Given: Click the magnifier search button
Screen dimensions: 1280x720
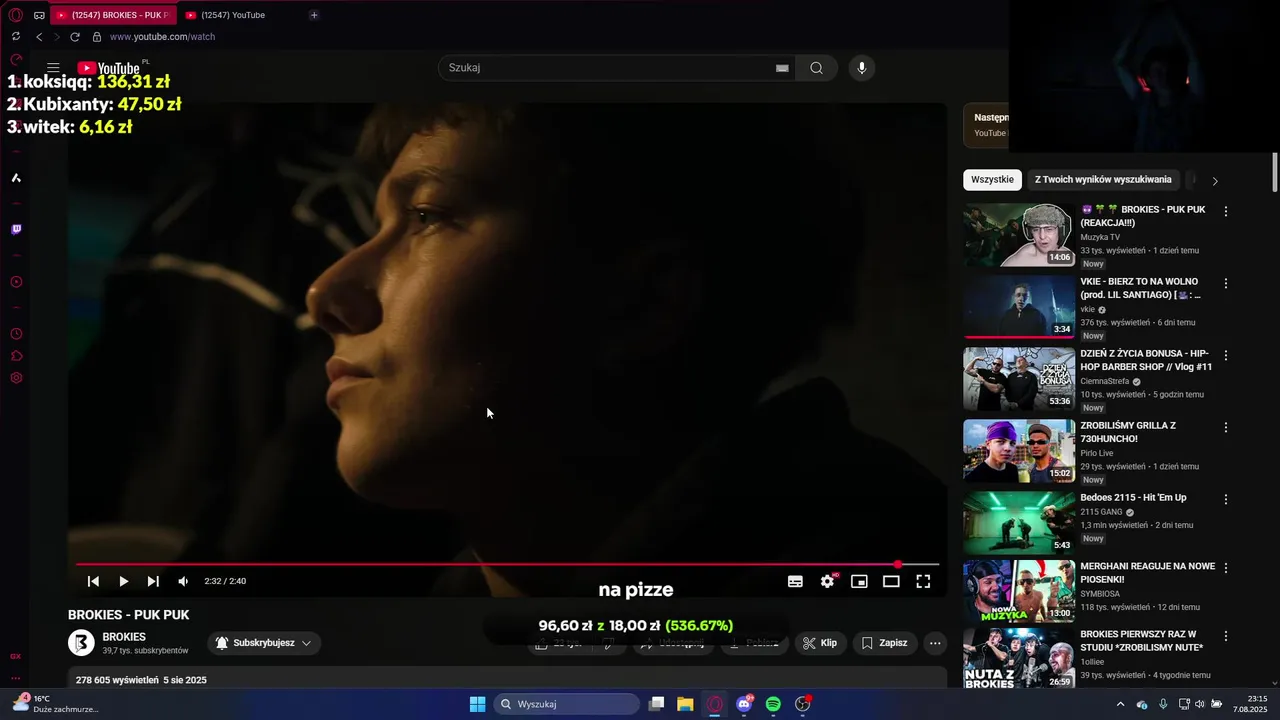Looking at the screenshot, I should pos(817,68).
